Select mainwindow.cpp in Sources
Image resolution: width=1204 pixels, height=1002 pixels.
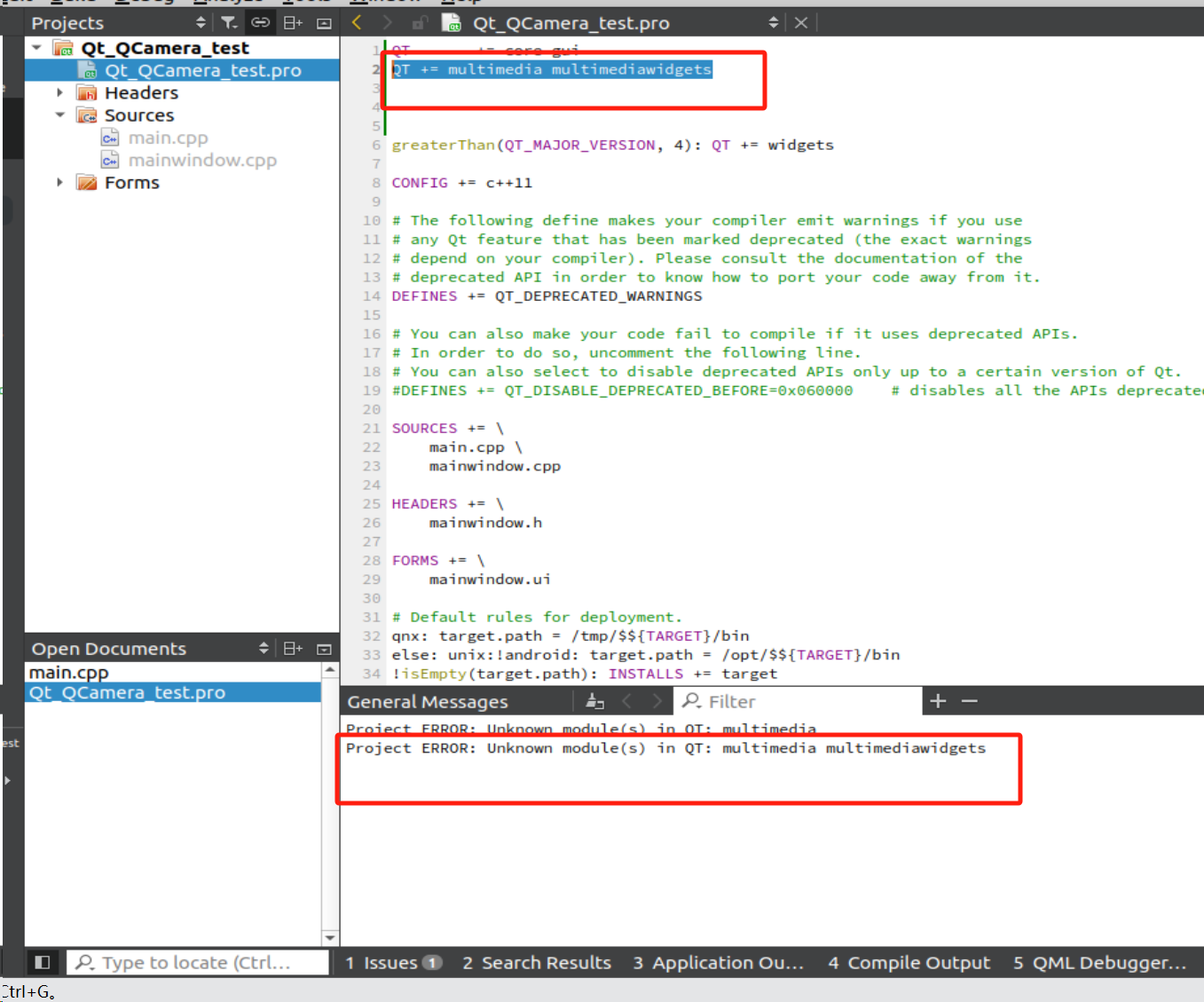(x=202, y=160)
